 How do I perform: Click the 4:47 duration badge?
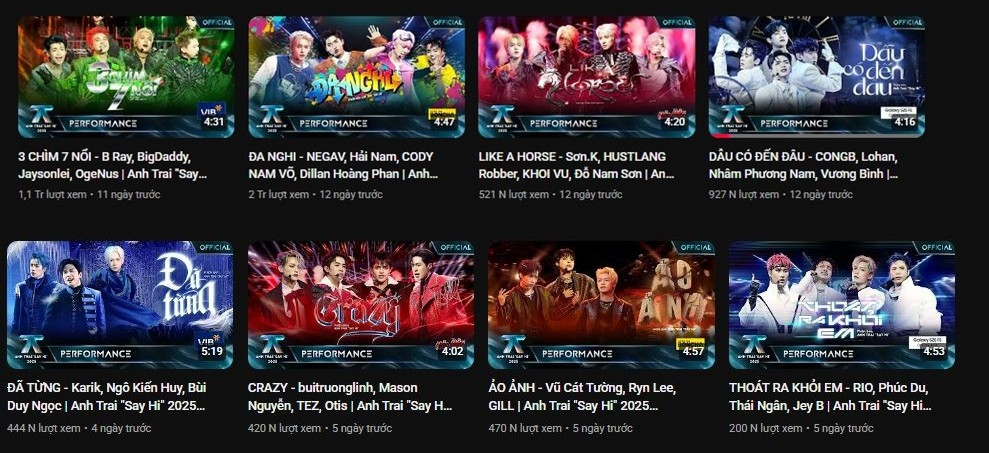point(443,122)
